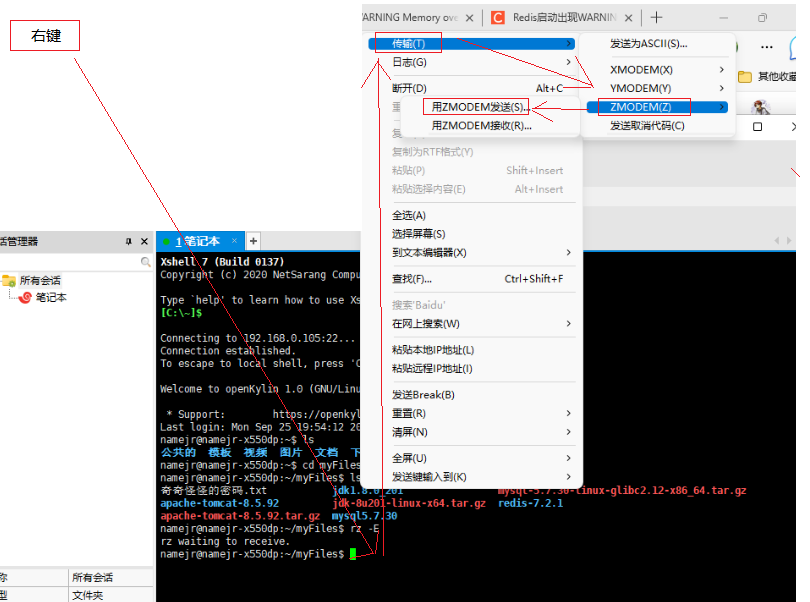Open 发送键输入到(K) submenu
810x602 pixels.
coord(471,477)
